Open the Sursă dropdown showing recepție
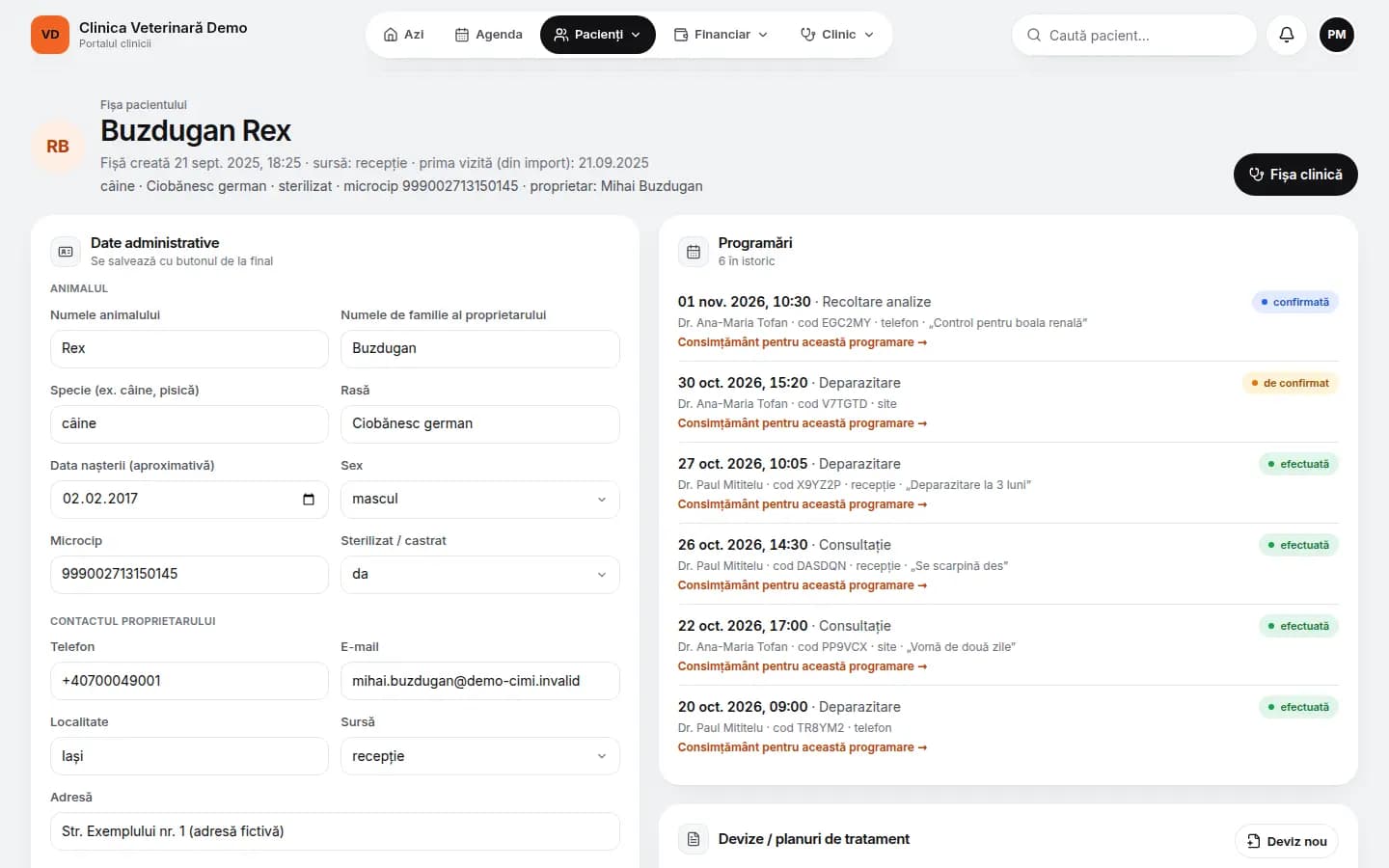This screenshot has height=868, width=1389. (x=479, y=756)
